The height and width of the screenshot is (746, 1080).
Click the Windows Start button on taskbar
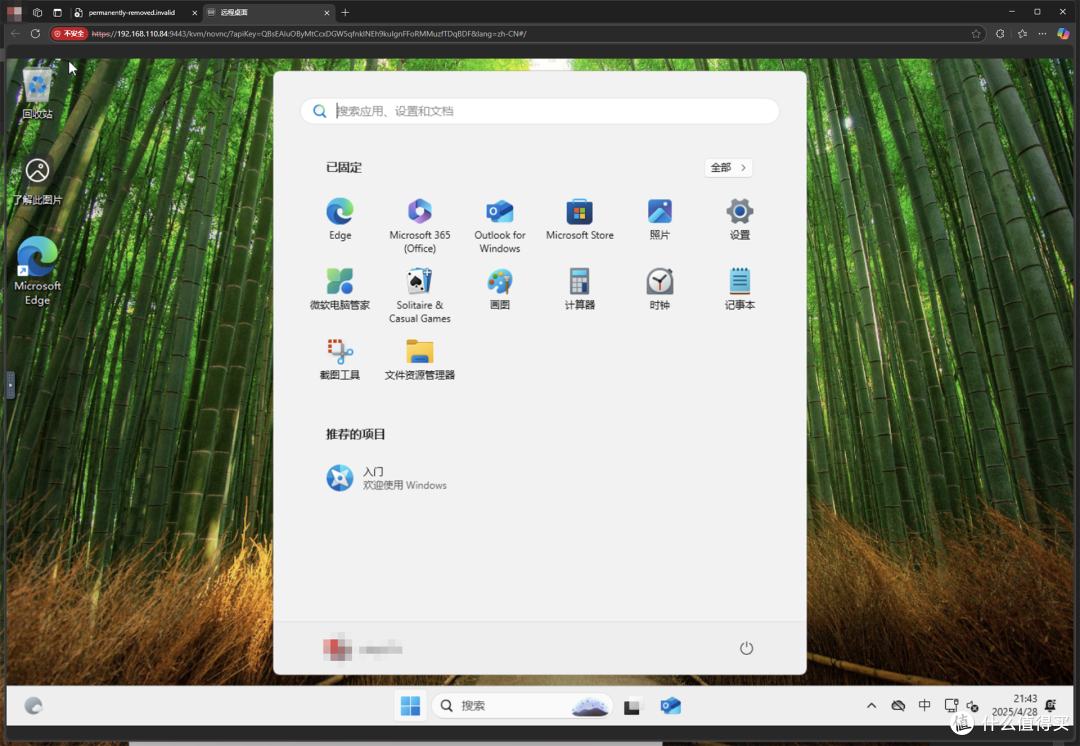point(410,705)
